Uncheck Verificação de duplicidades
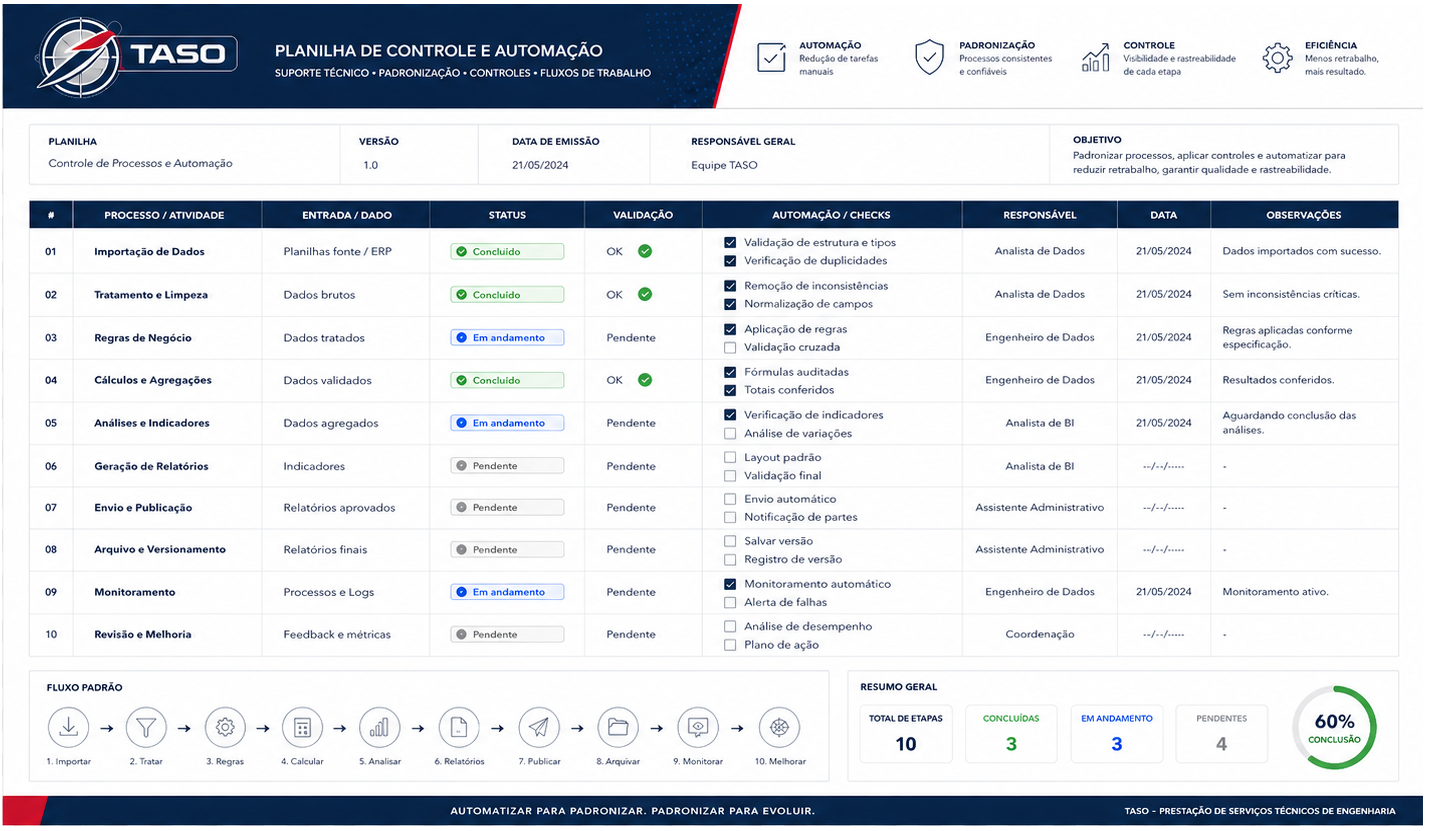 pyautogui.click(x=730, y=260)
